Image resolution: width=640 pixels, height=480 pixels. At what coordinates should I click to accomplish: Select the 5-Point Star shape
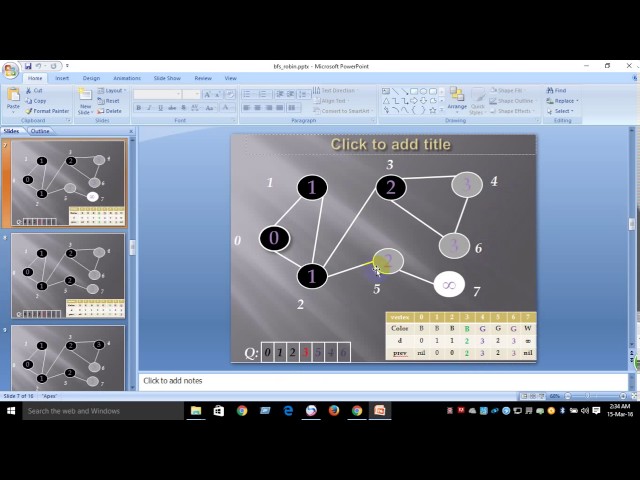pyautogui.click(x=433, y=110)
